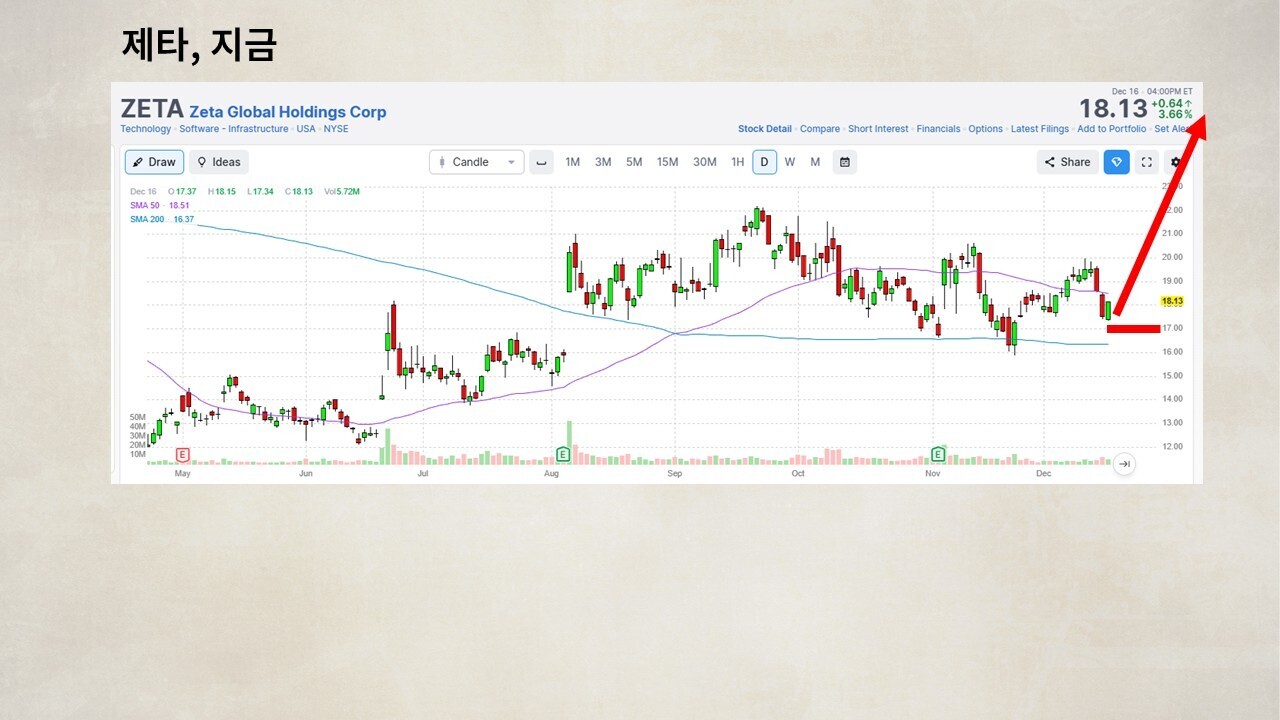Select the 1M timeframe
Viewport: 1280px width, 720px height.
pyautogui.click(x=573, y=162)
